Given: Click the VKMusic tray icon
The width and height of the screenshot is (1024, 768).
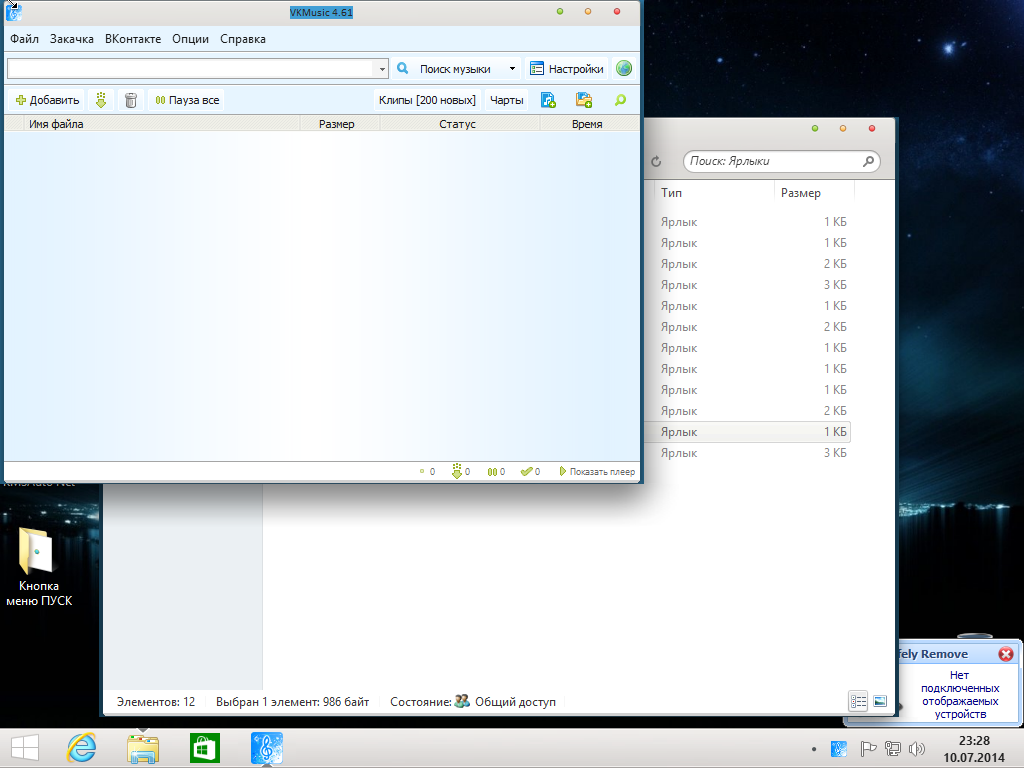Looking at the screenshot, I should pyautogui.click(x=839, y=749).
